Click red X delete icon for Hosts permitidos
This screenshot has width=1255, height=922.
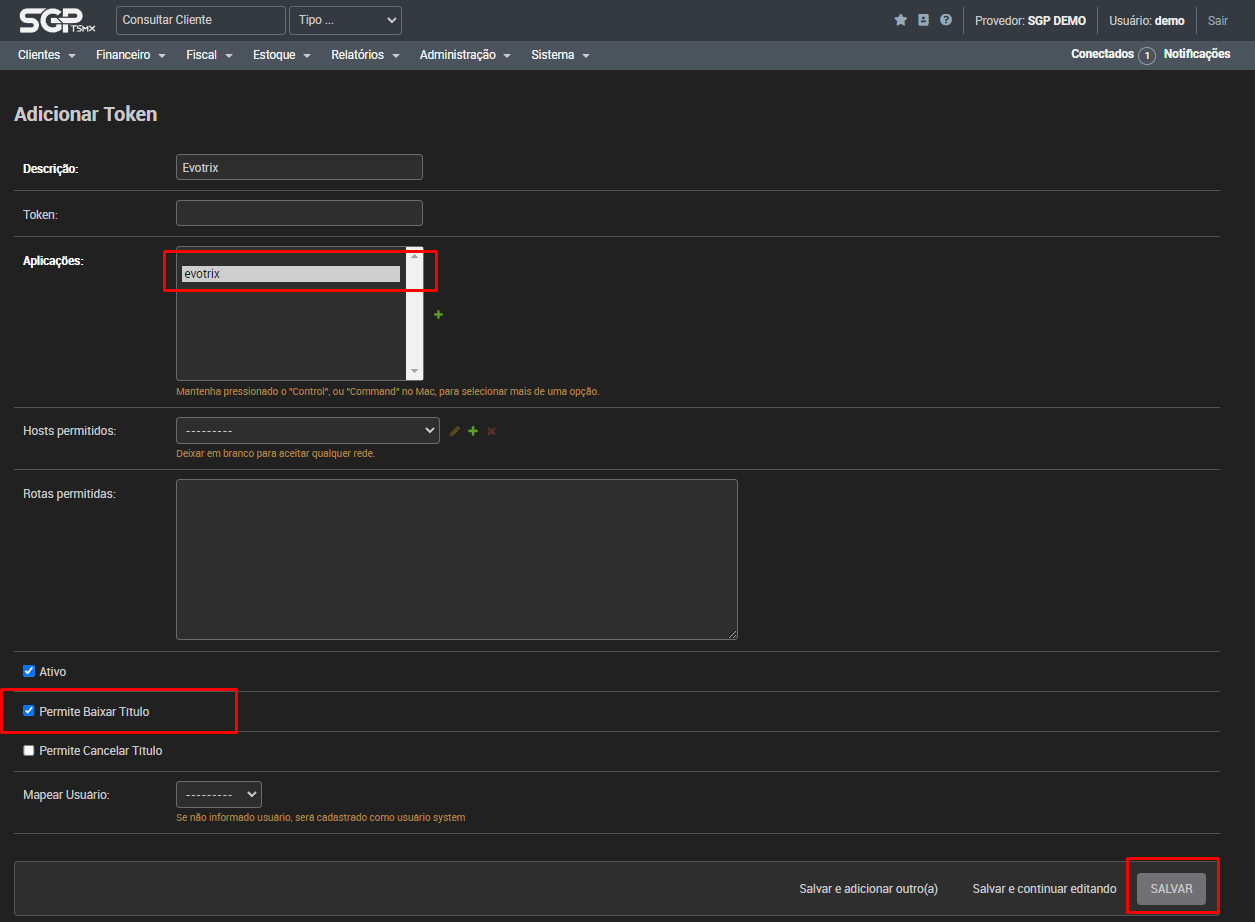[491, 431]
